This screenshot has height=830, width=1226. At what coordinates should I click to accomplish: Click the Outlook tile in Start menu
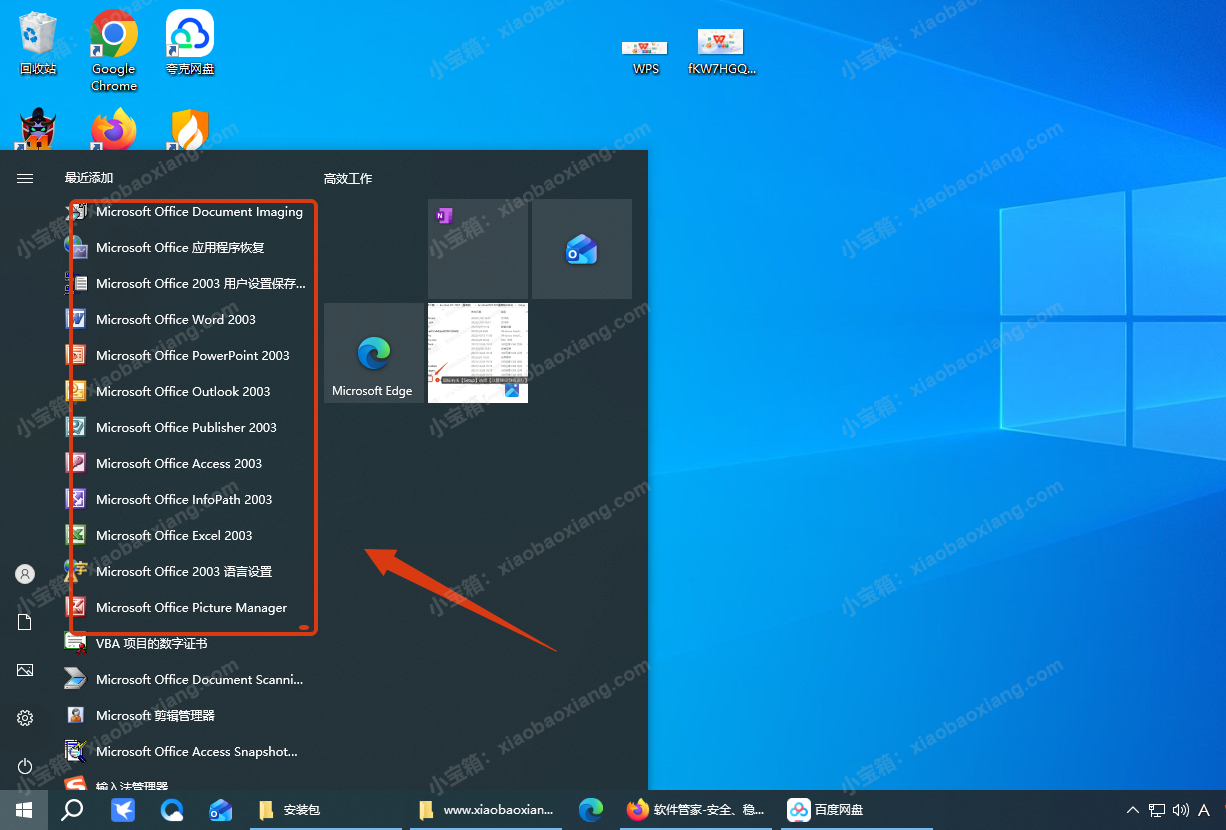pyautogui.click(x=581, y=248)
